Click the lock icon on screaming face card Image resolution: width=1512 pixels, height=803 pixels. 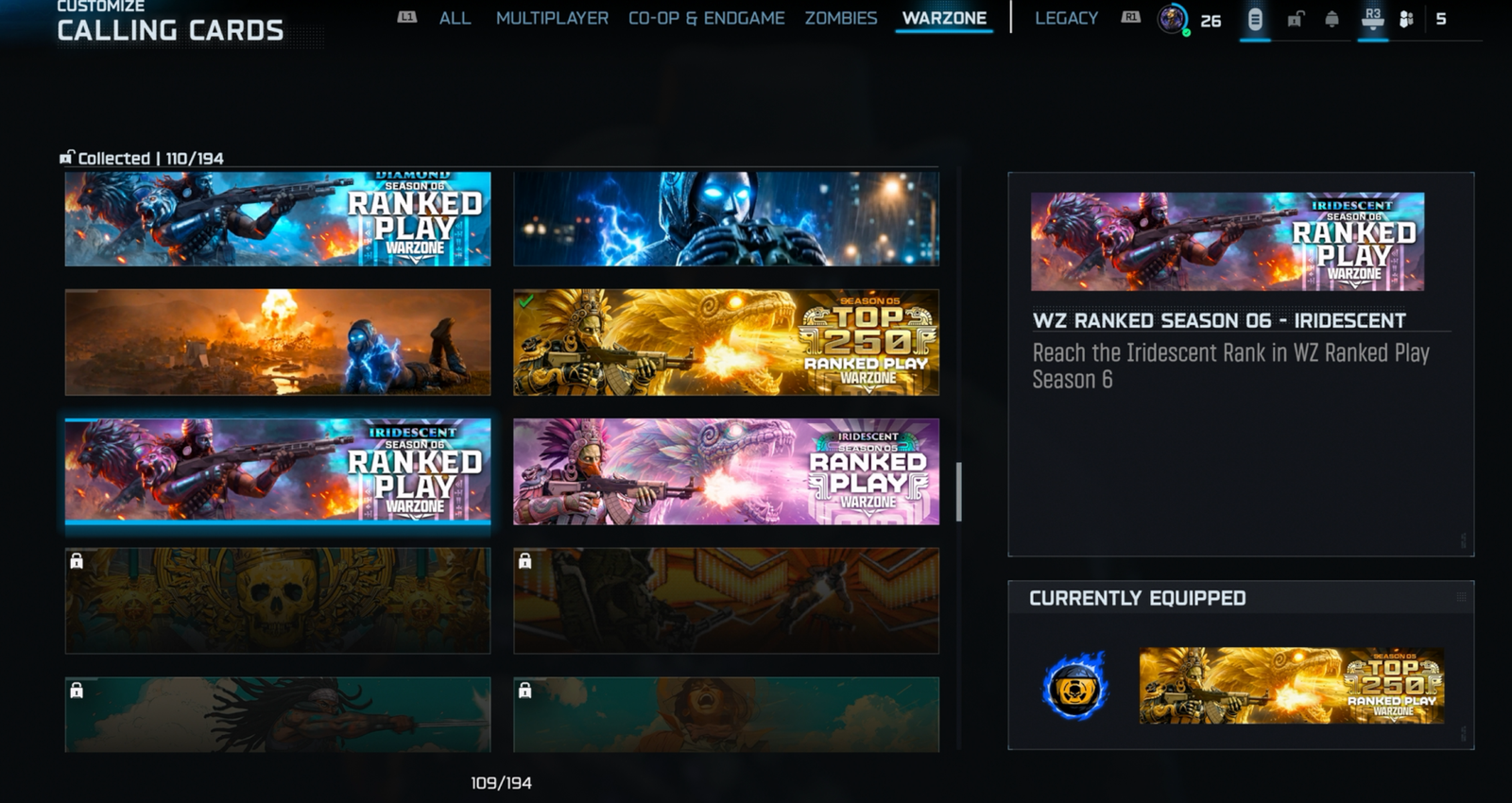[x=524, y=691]
